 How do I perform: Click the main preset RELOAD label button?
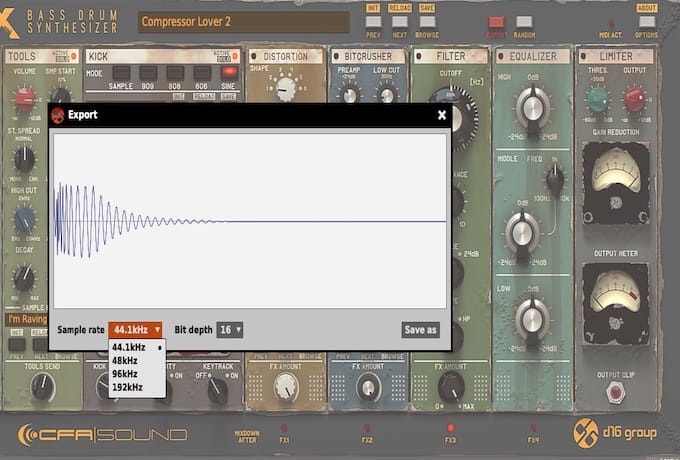[x=399, y=8]
